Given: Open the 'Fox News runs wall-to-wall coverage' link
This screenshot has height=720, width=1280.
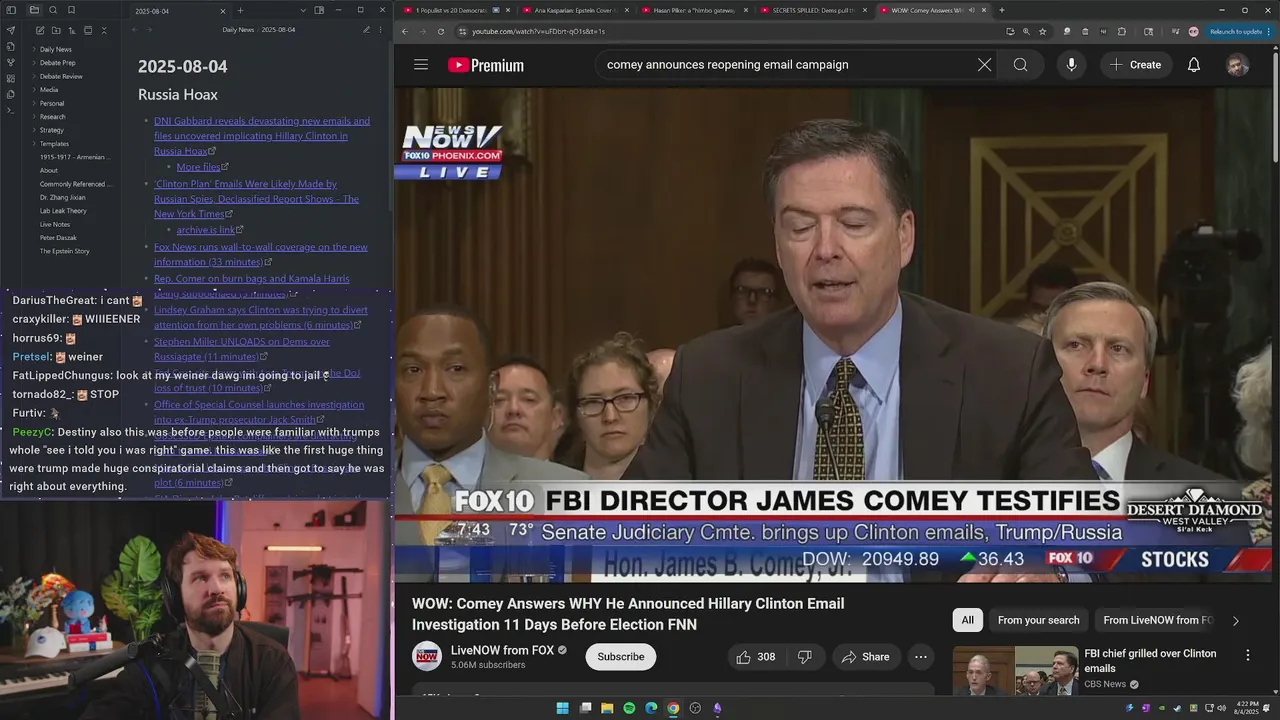Looking at the screenshot, I should click(x=261, y=254).
